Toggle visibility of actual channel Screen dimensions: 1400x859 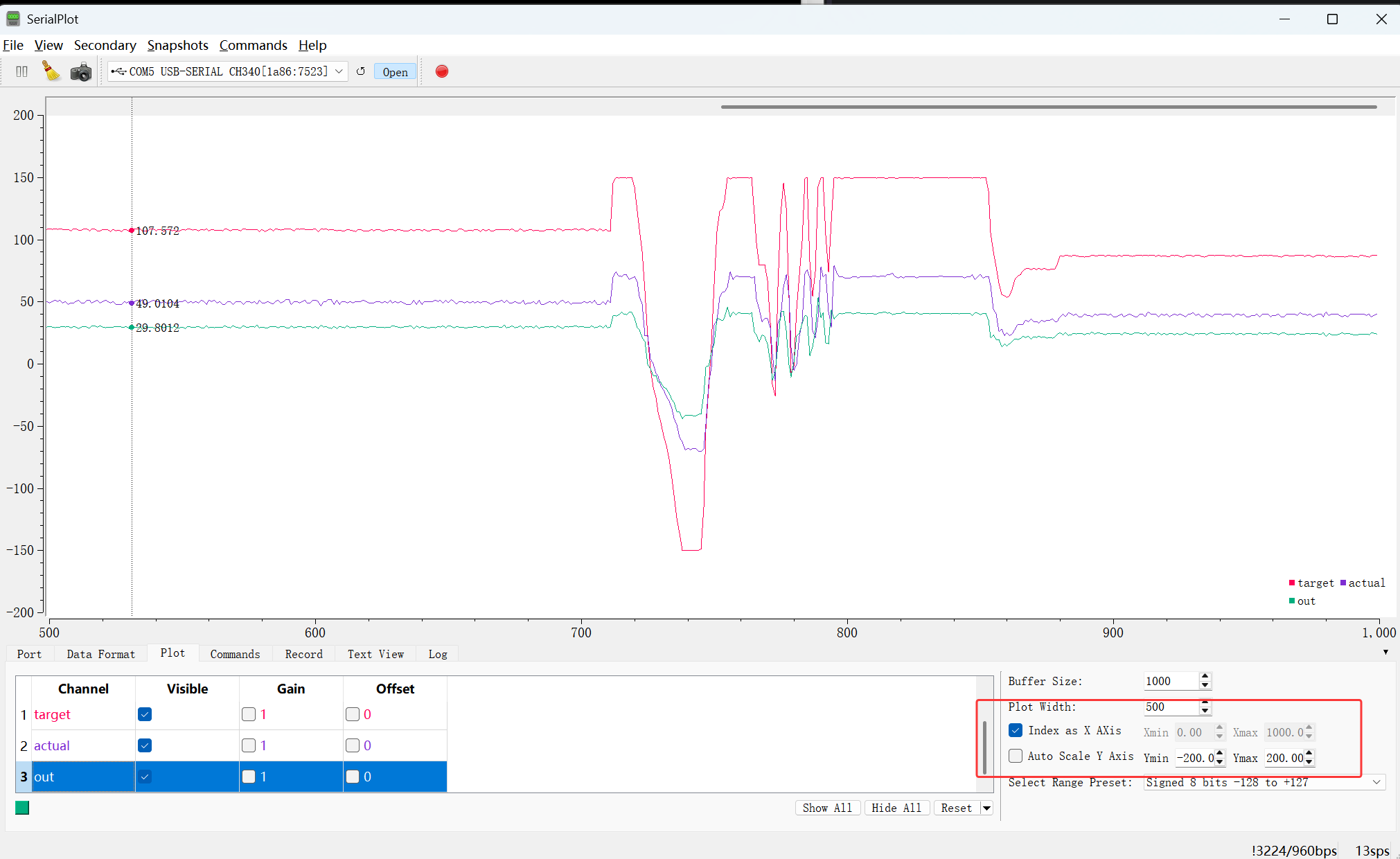point(145,745)
